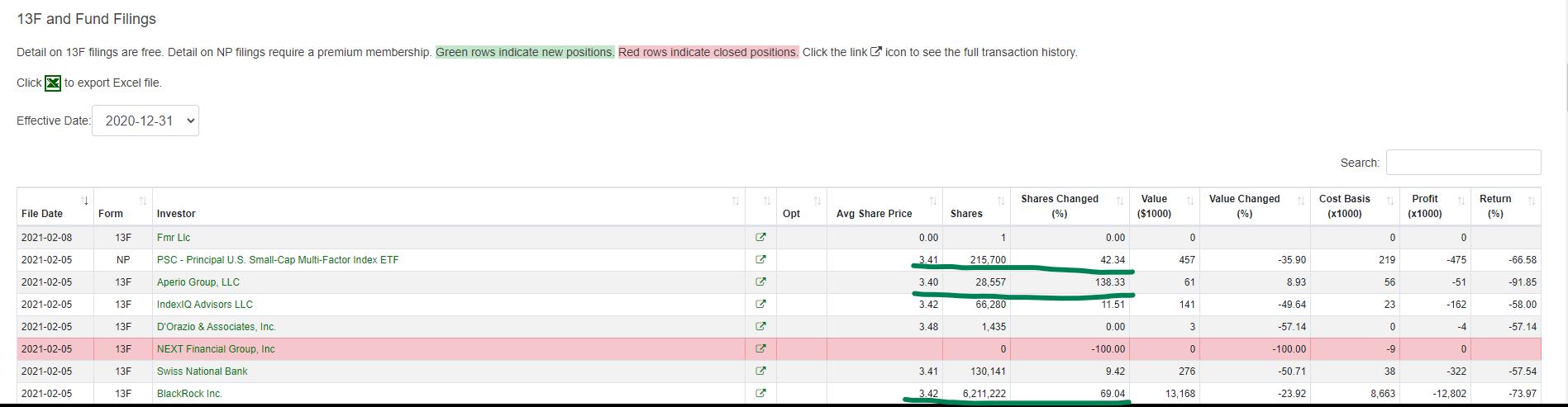1568x407 pixels.
Task: Open transaction history icon for IndexIQ Advisors
Action: (760, 305)
